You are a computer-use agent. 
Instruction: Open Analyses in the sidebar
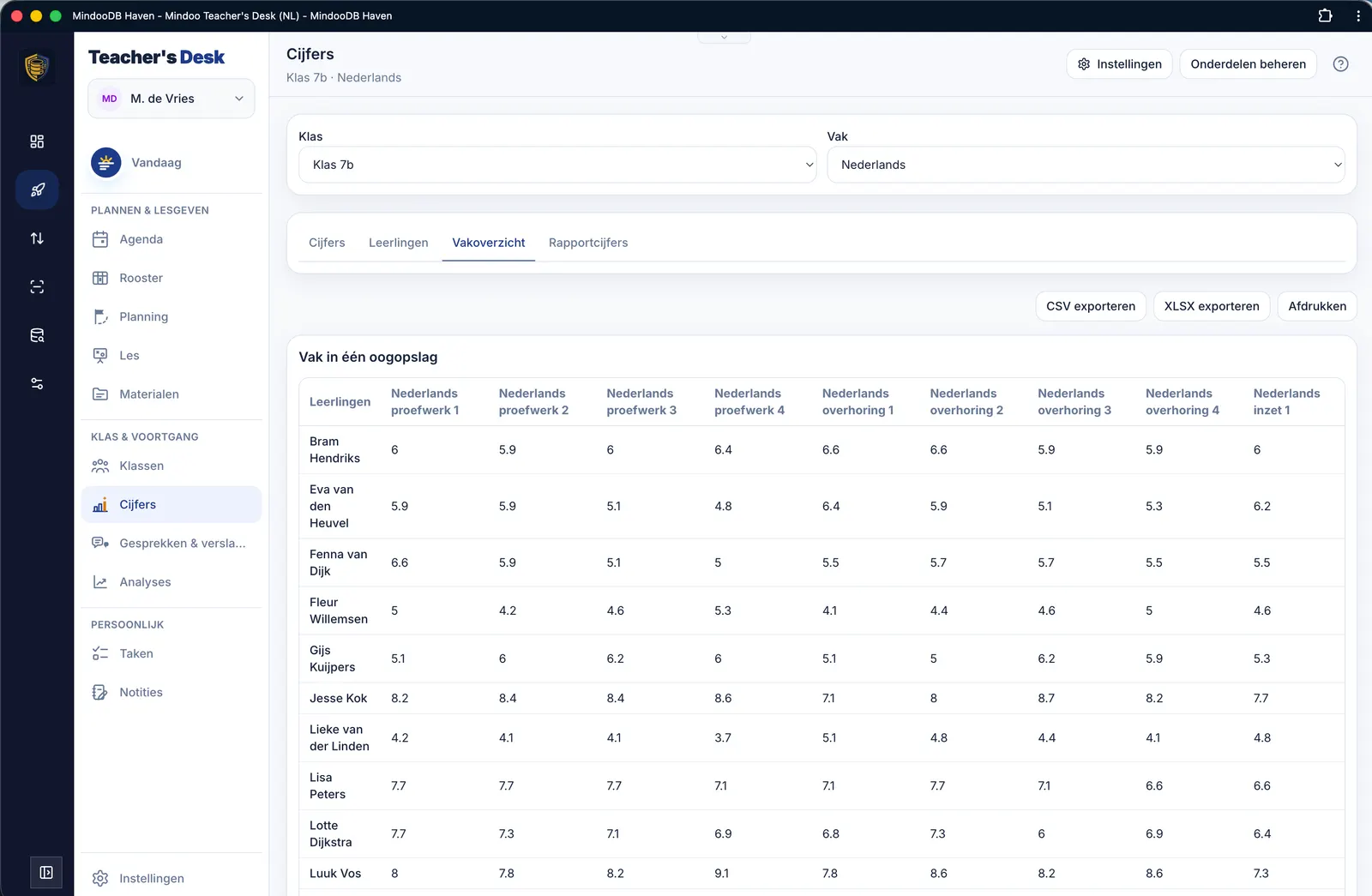point(171,582)
